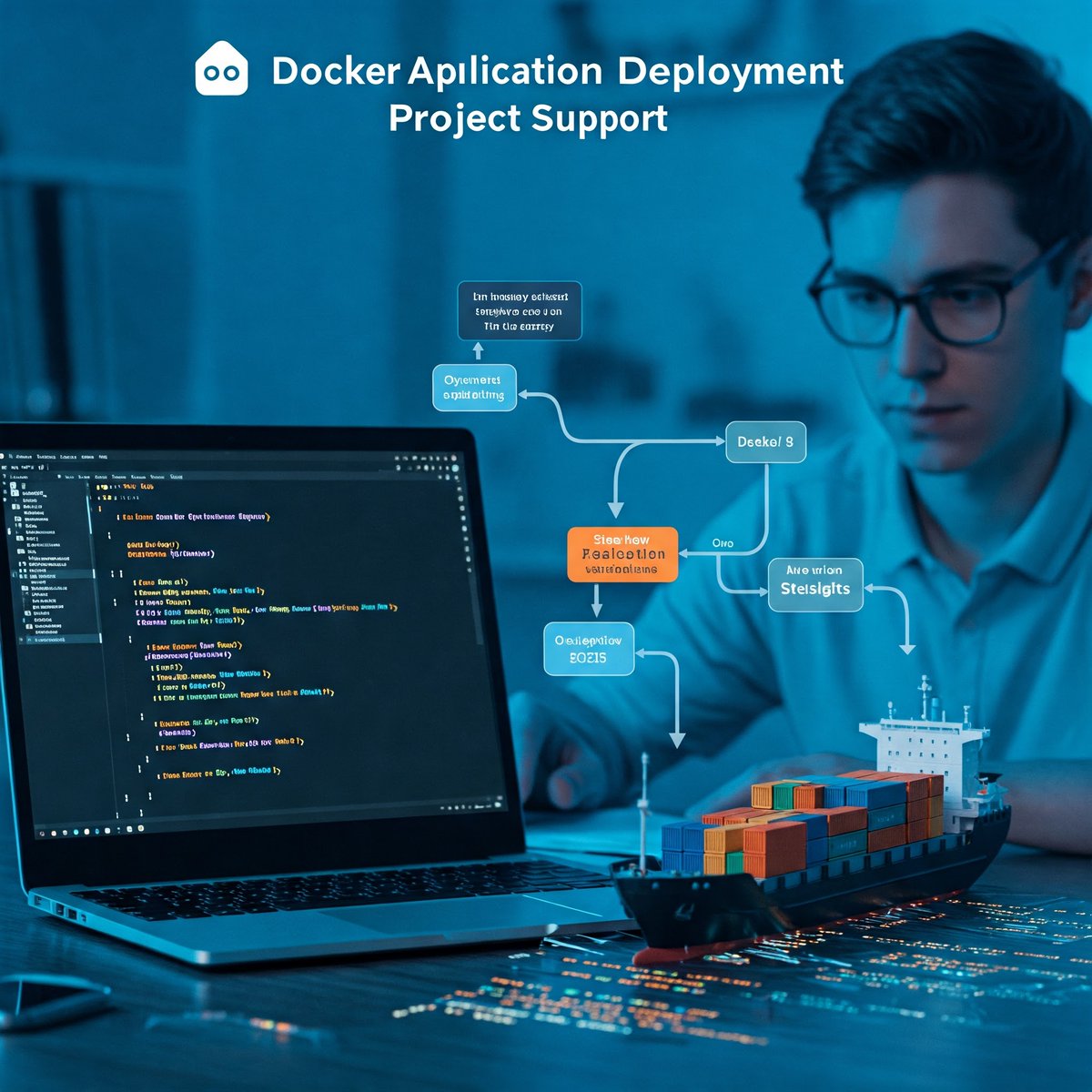
Task: Click the dark three-line text box atop flowchart
Action: coord(519,311)
